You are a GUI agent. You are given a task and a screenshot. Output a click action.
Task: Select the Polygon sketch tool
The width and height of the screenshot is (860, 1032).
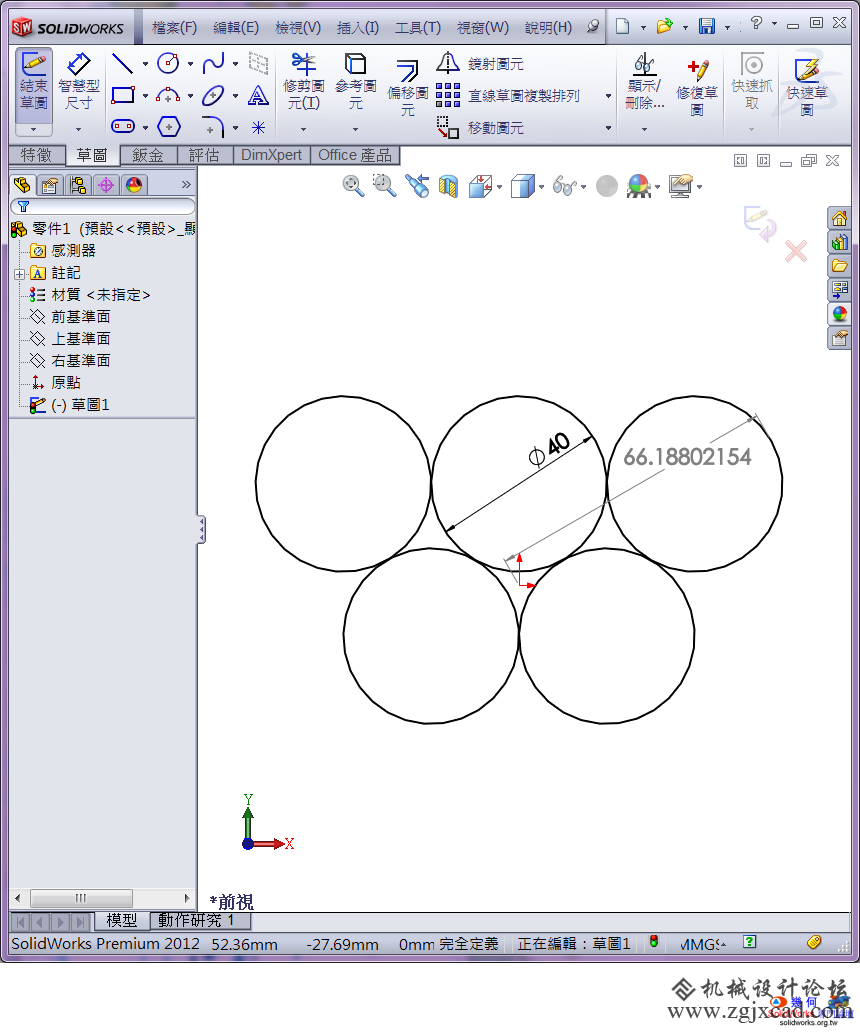(x=168, y=126)
